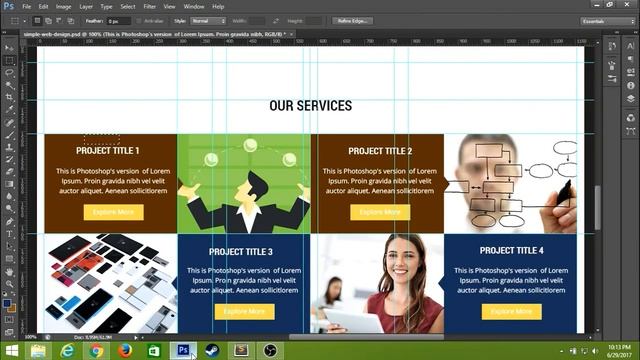
Task: Open the Window menu
Action: tap(193, 7)
